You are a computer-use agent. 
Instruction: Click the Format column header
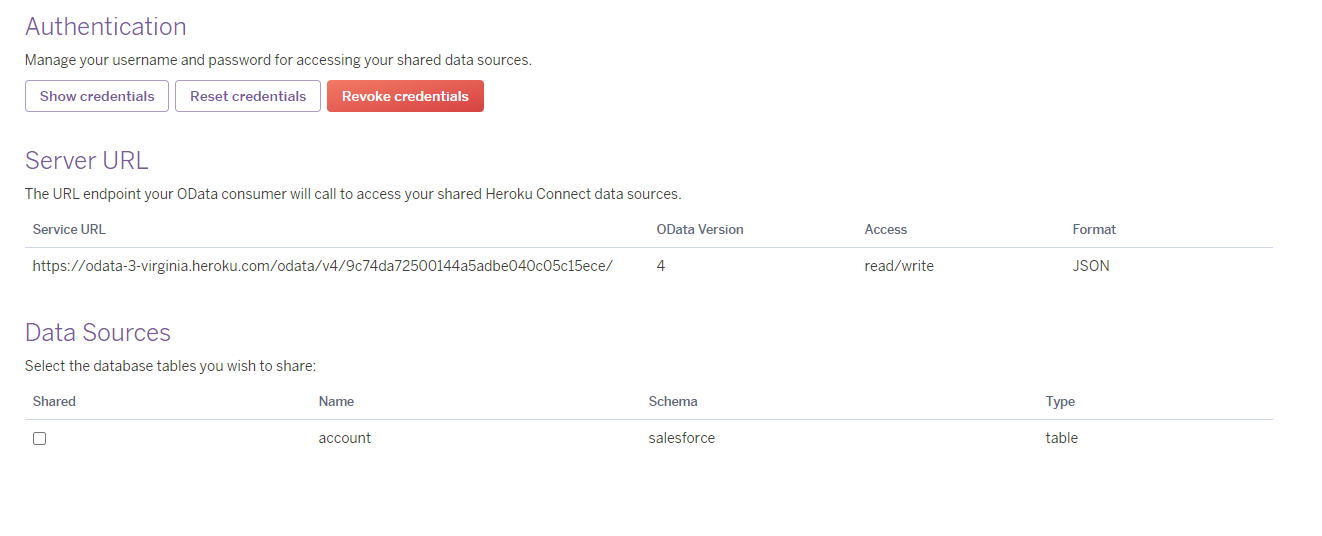click(1094, 229)
